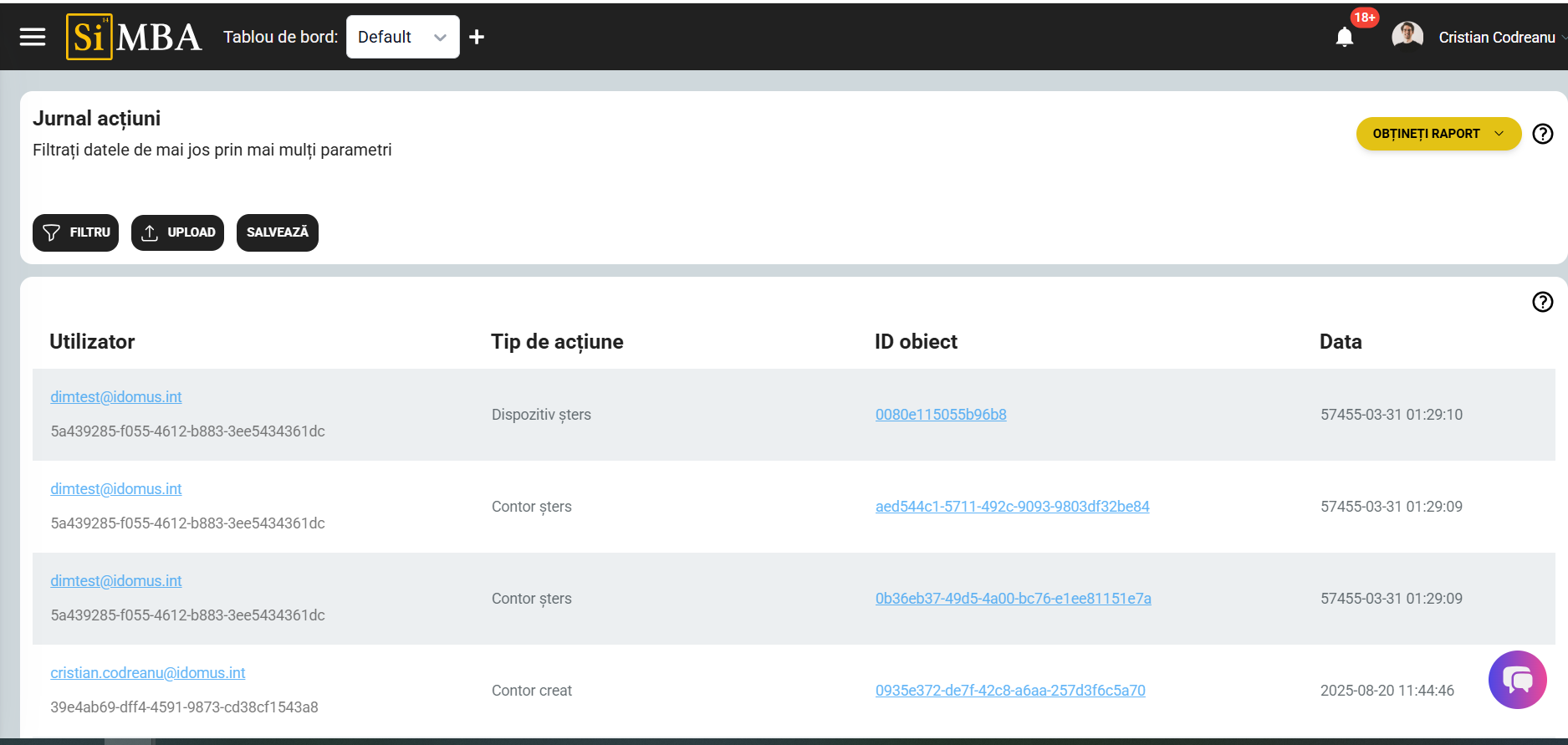Expand the Default dashboard dropdown
This screenshot has width=1568, height=745.
tap(402, 37)
